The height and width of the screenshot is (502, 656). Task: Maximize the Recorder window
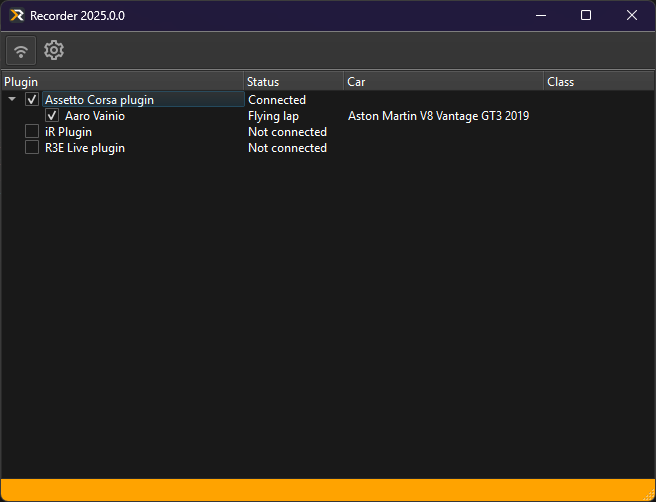(586, 16)
